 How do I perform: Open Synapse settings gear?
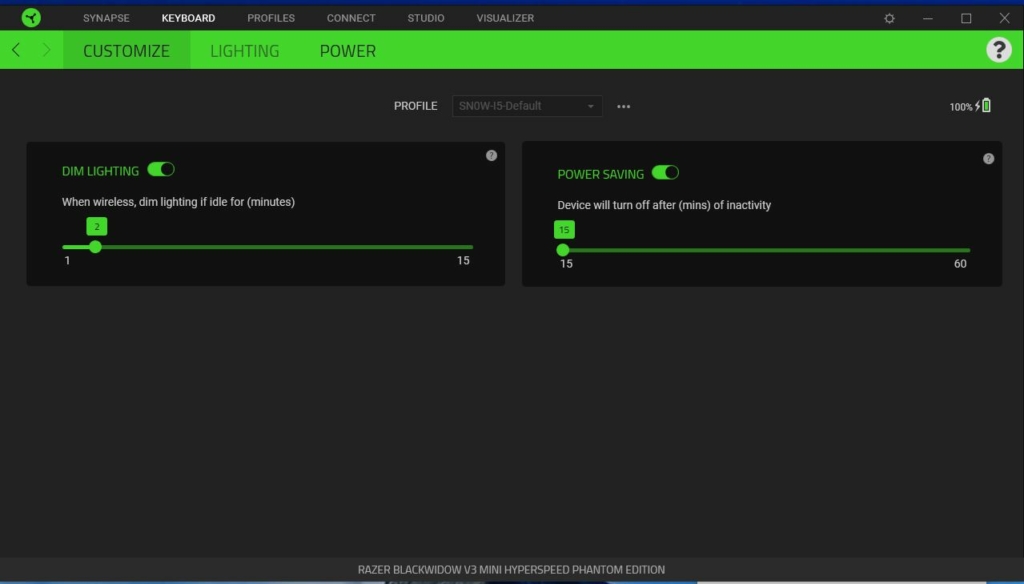click(889, 18)
